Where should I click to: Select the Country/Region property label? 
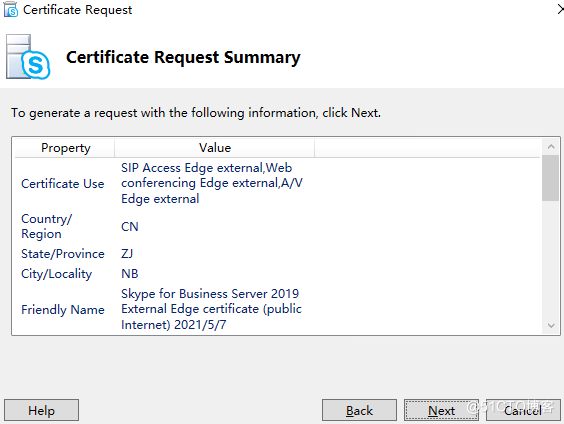(x=46, y=226)
